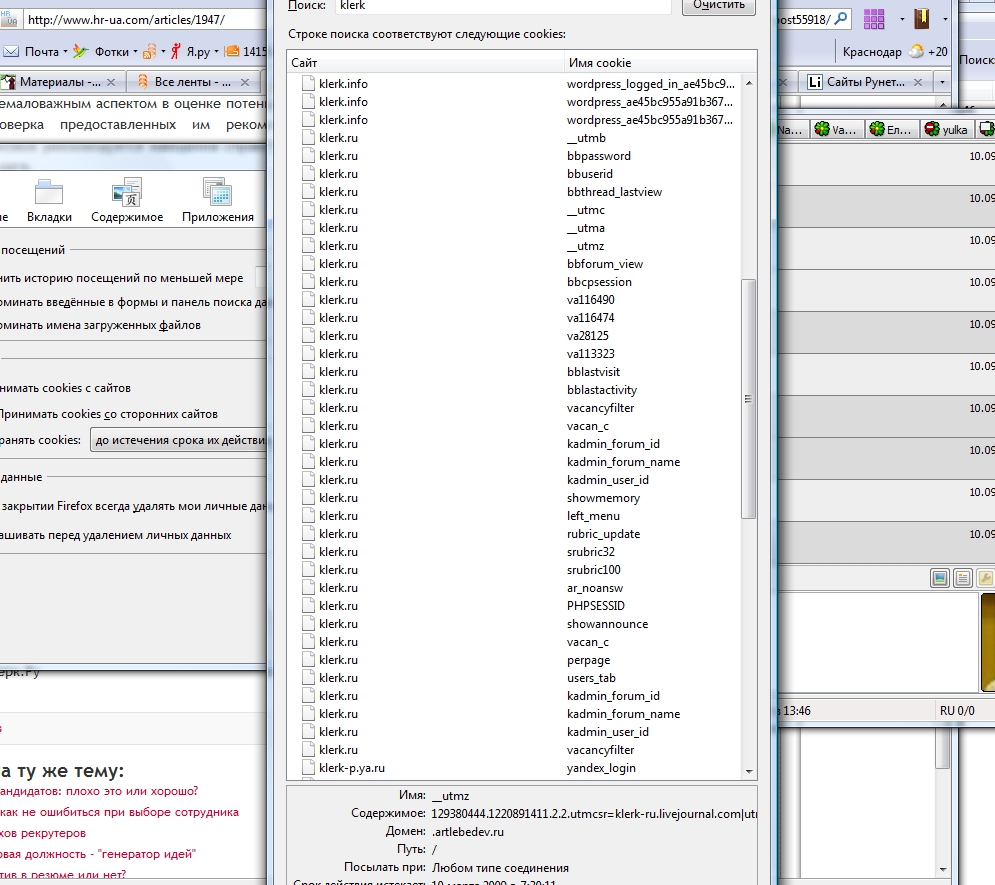The width and height of the screenshot is (995, 885).
Task: Click the cookie search field containing 'klerk'
Action: (x=503, y=6)
